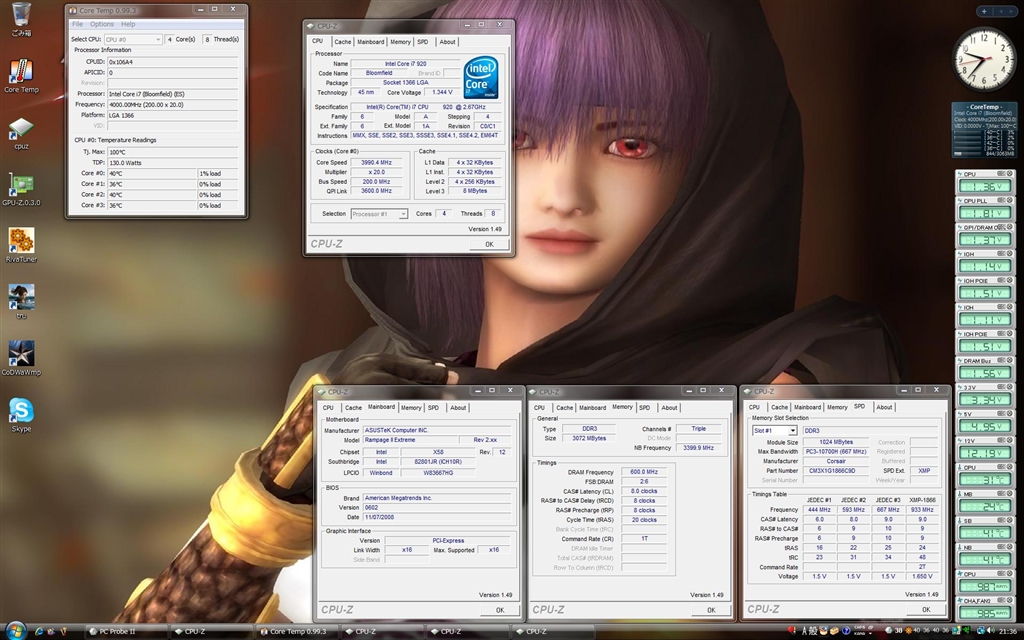Open the Options menu in Core Temp
This screenshot has height=640, width=1024.
pyautogui.click(x=102, y=24)
